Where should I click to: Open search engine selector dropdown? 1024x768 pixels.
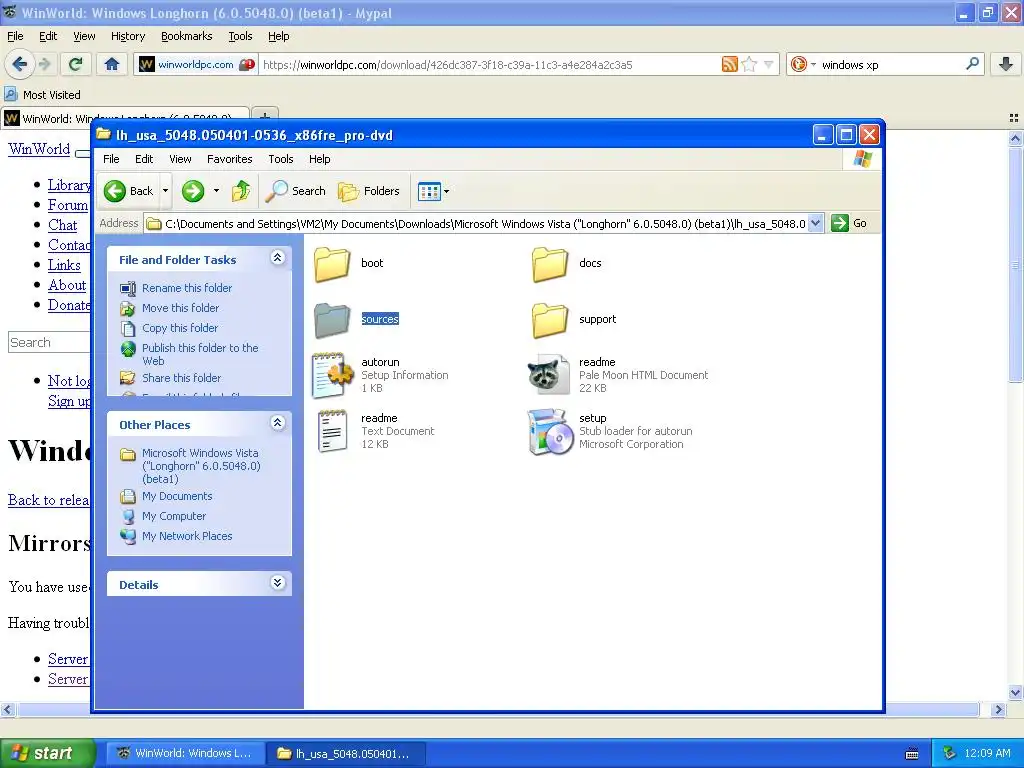click(813, 64)
